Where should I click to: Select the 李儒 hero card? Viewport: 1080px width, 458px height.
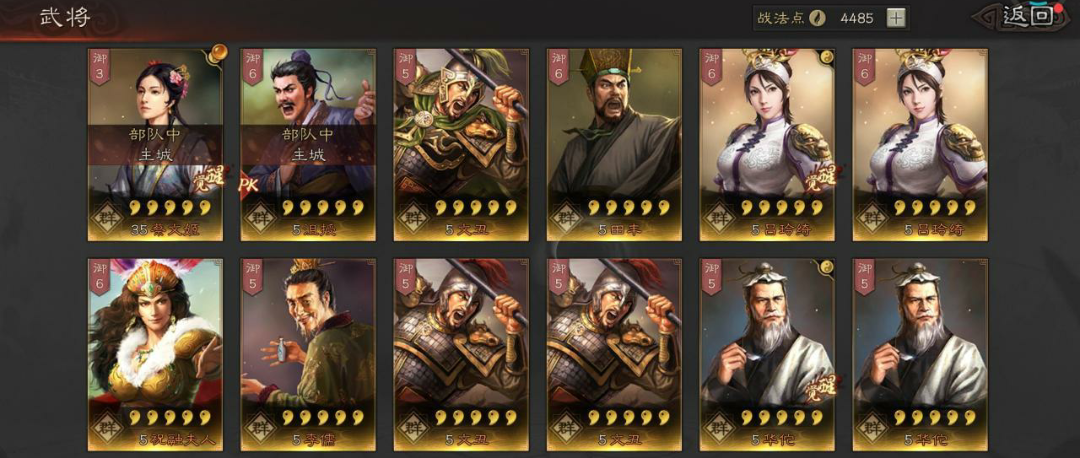coord(308,355)
